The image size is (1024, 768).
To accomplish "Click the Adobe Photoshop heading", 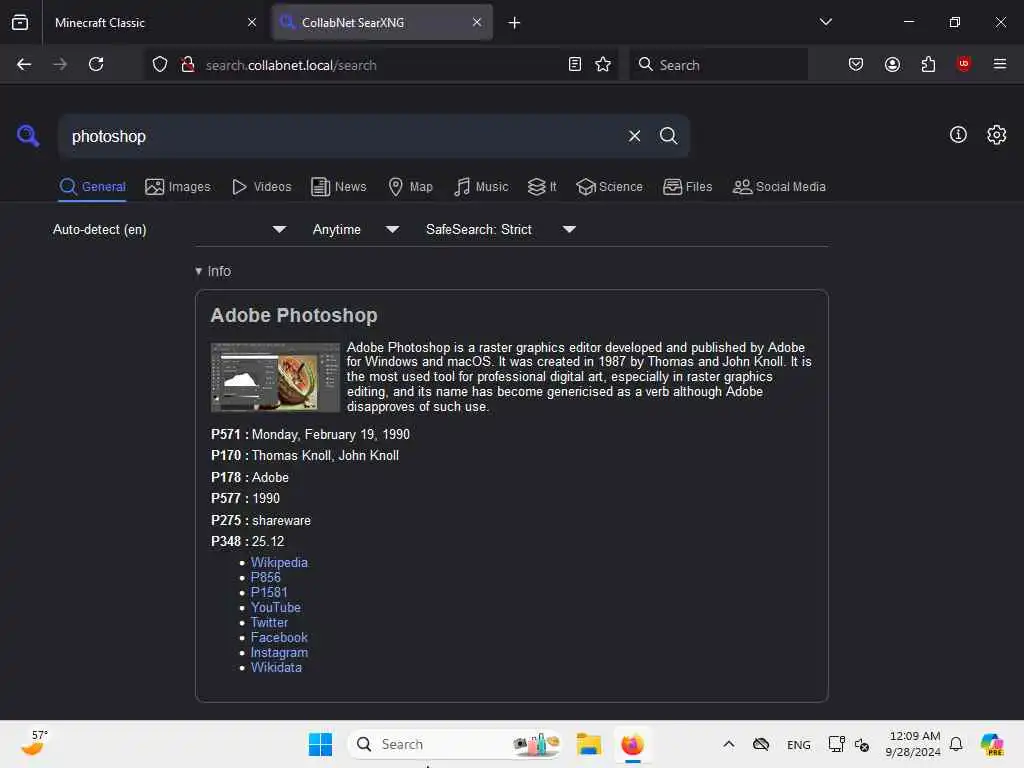I will click(x=294, y=315).
